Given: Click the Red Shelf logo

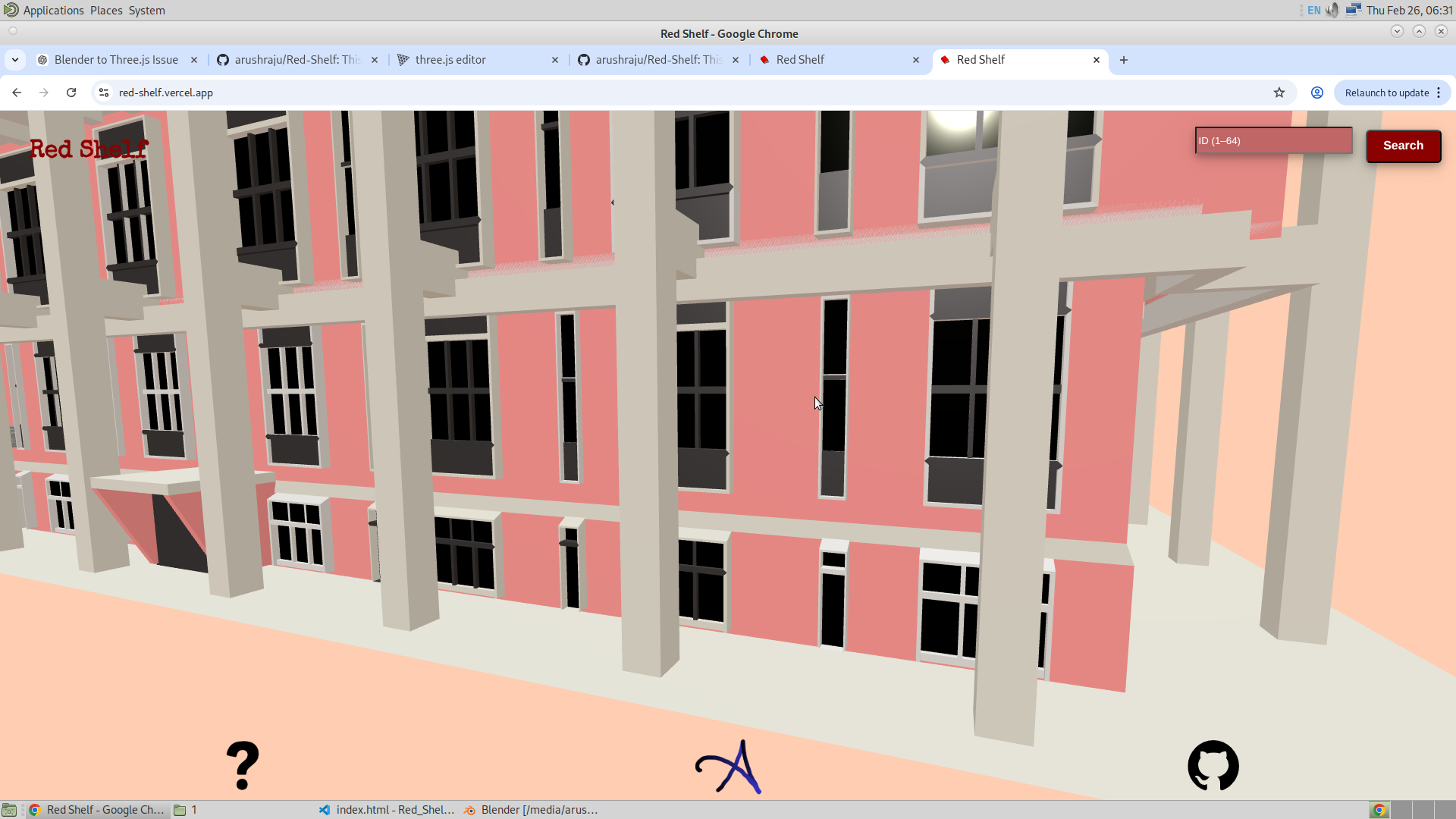Looking at the screenshot, I should click(89, 149).
